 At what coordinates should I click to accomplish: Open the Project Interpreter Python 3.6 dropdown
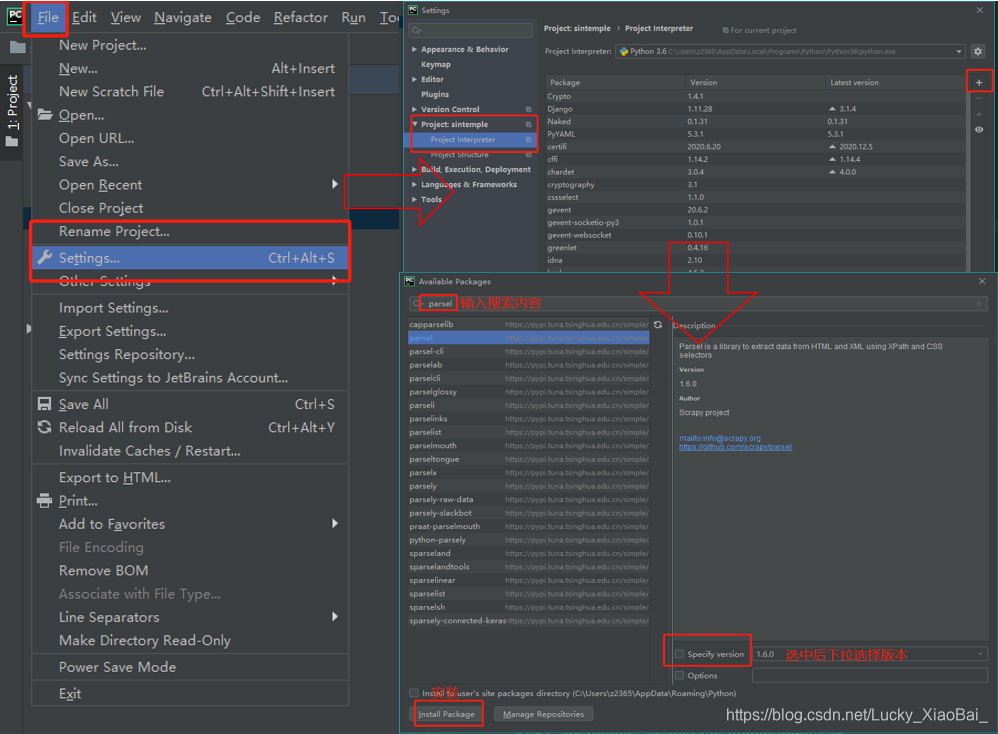tap(791, 52)
